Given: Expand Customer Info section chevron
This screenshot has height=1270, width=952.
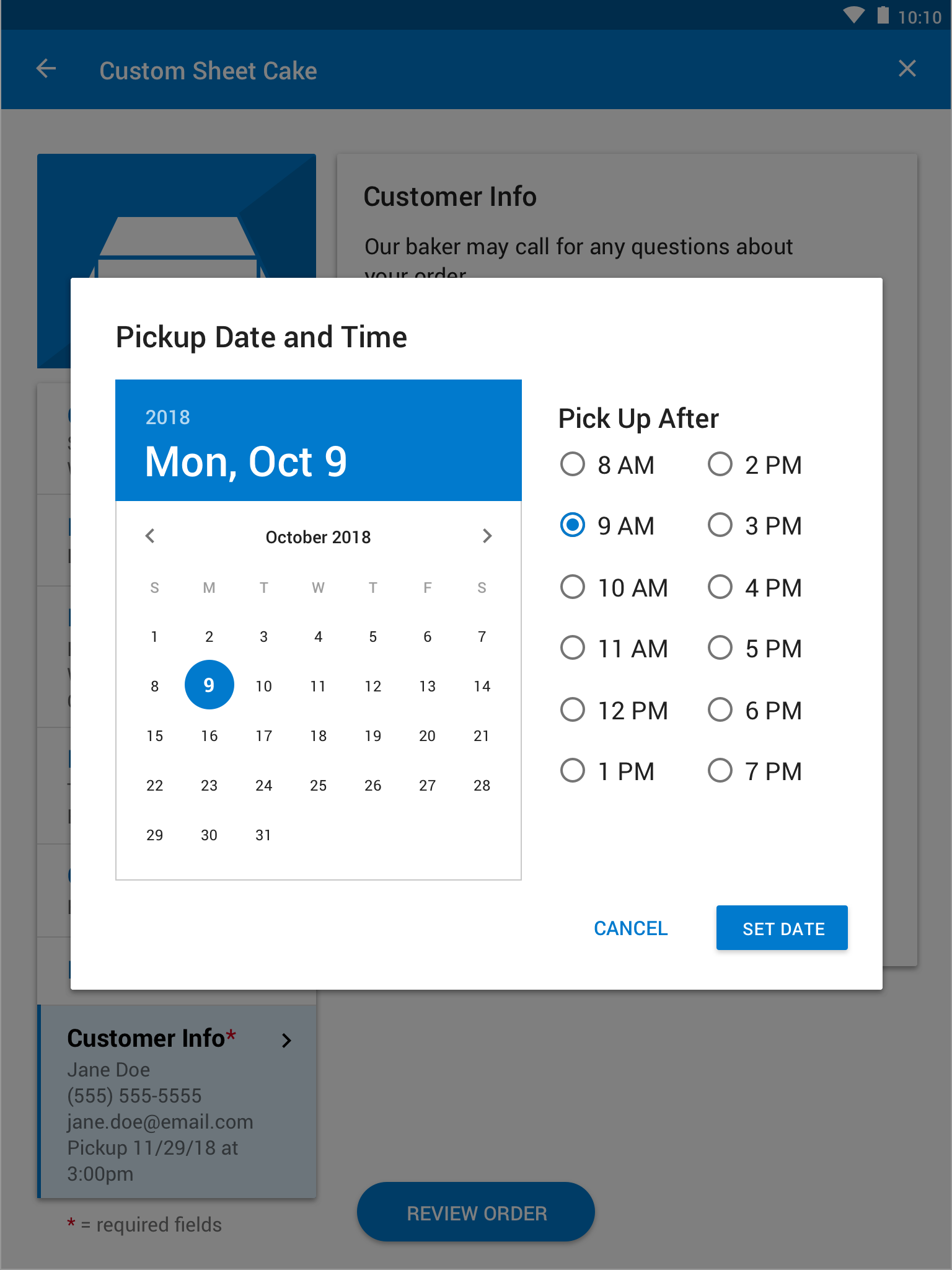Looking at the screenshot, I should [286, 1040].
